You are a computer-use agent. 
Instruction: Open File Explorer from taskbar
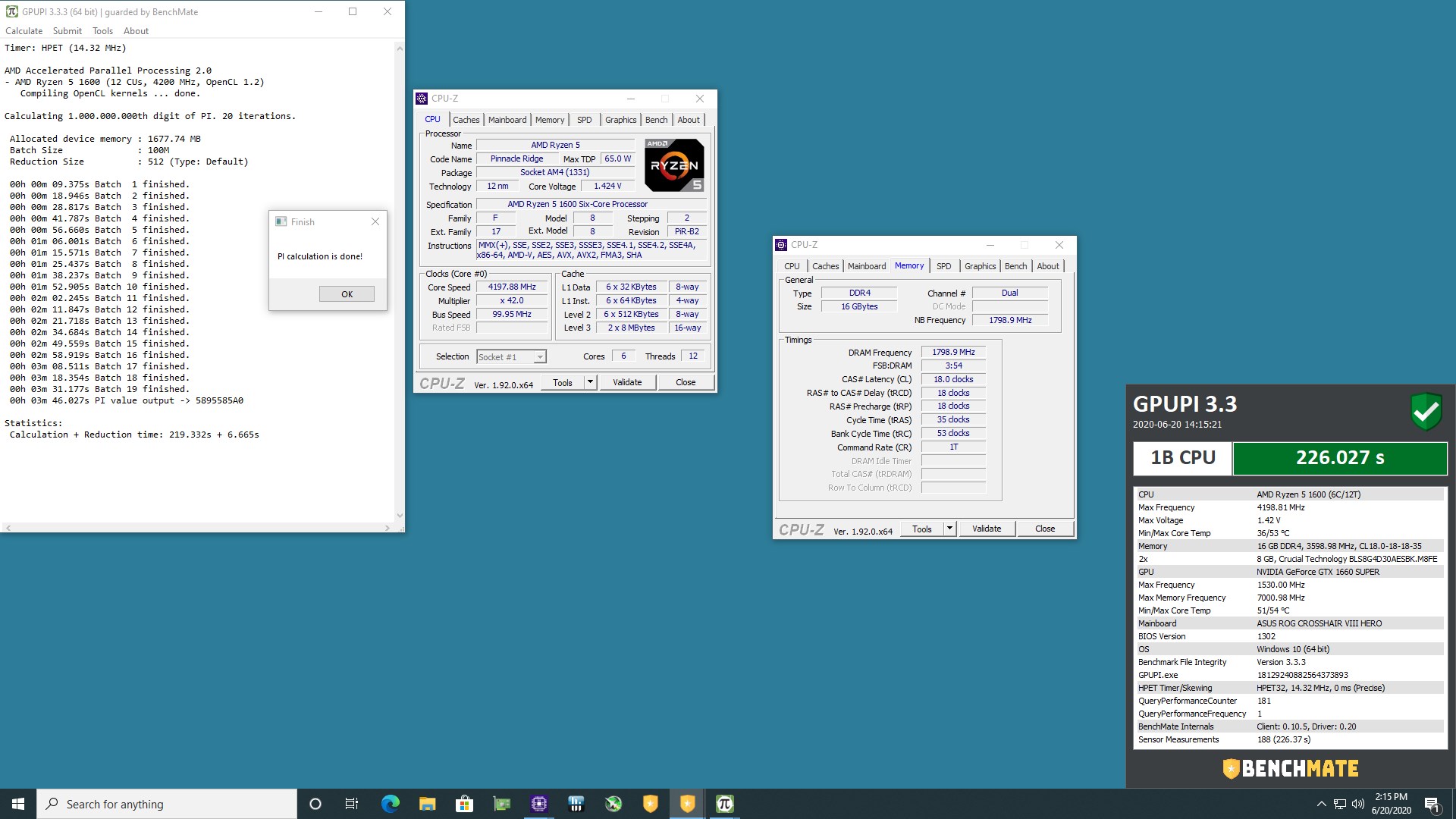(427, 804)
